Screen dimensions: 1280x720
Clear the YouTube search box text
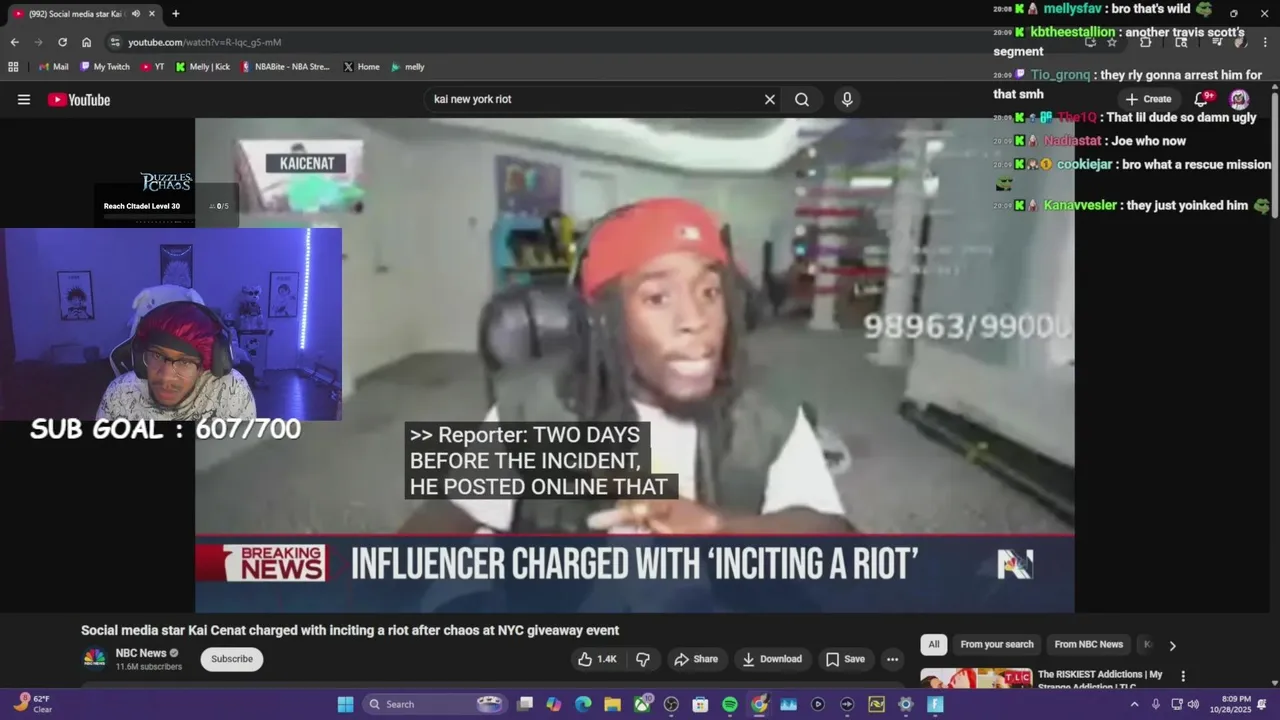click(770, 99)
